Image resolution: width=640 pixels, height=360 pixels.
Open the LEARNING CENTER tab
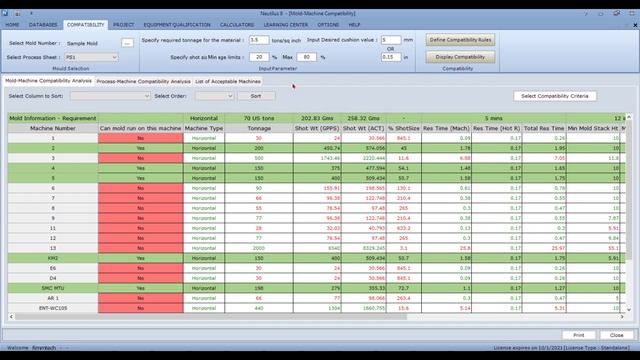tap(286, 25)
